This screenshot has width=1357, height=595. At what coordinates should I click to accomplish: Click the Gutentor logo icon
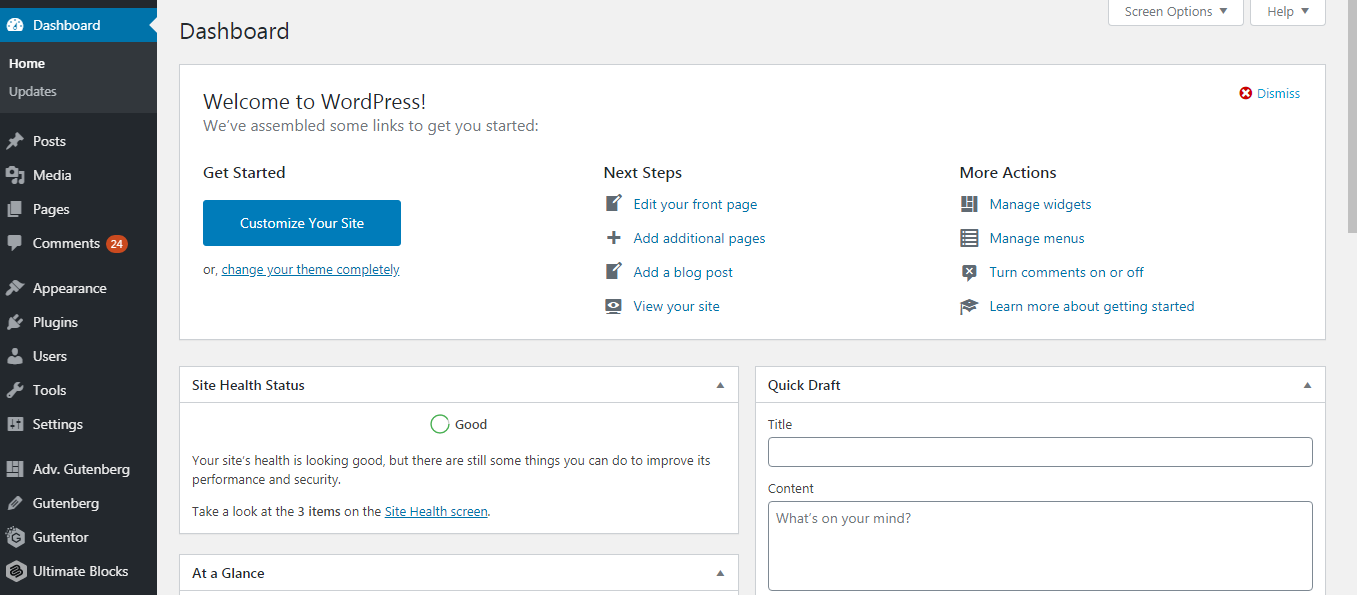tap(15, 537)
